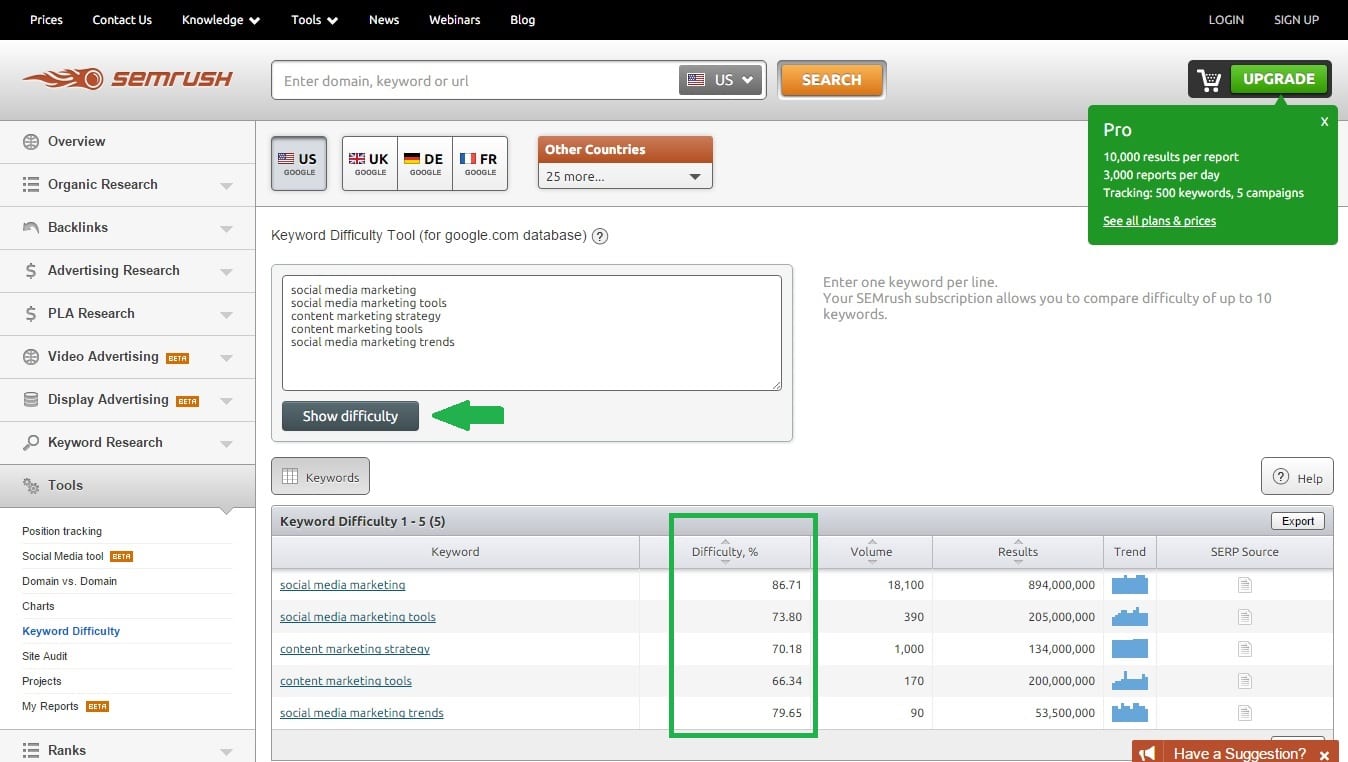Open Domain vs. Domain tool

tap(69, 581)
